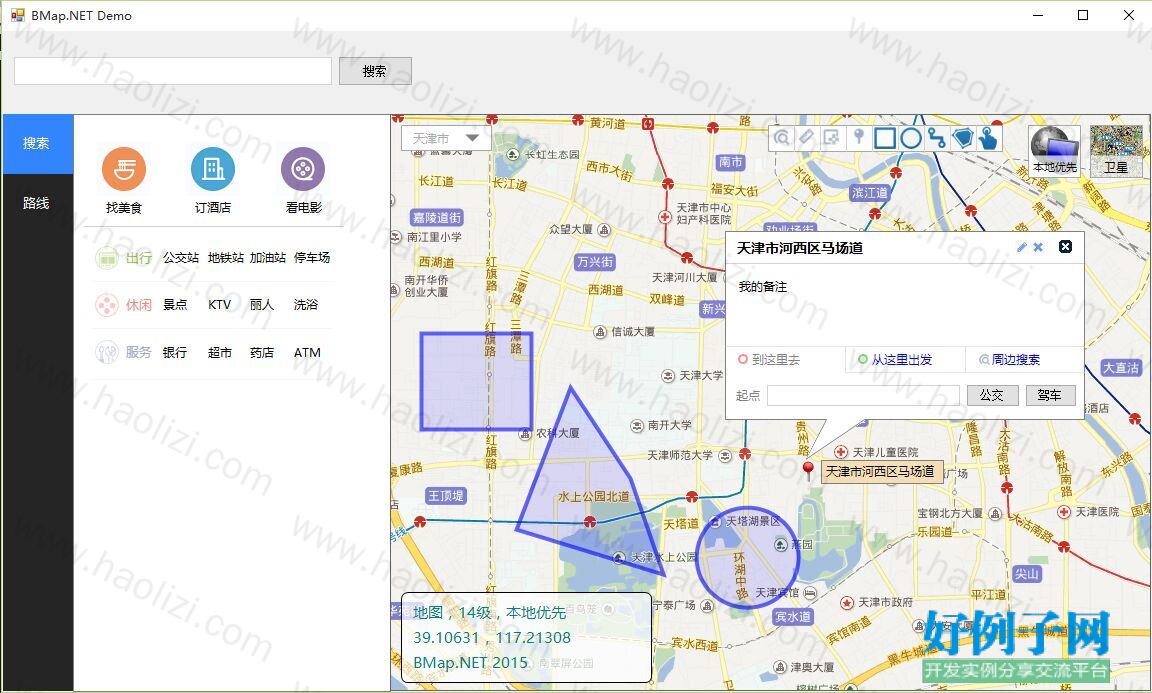Select the region zoom tool on map toolbar
Image resolution: width=1152 pixels, height=693 pixels.
click(x=832, y=137)
